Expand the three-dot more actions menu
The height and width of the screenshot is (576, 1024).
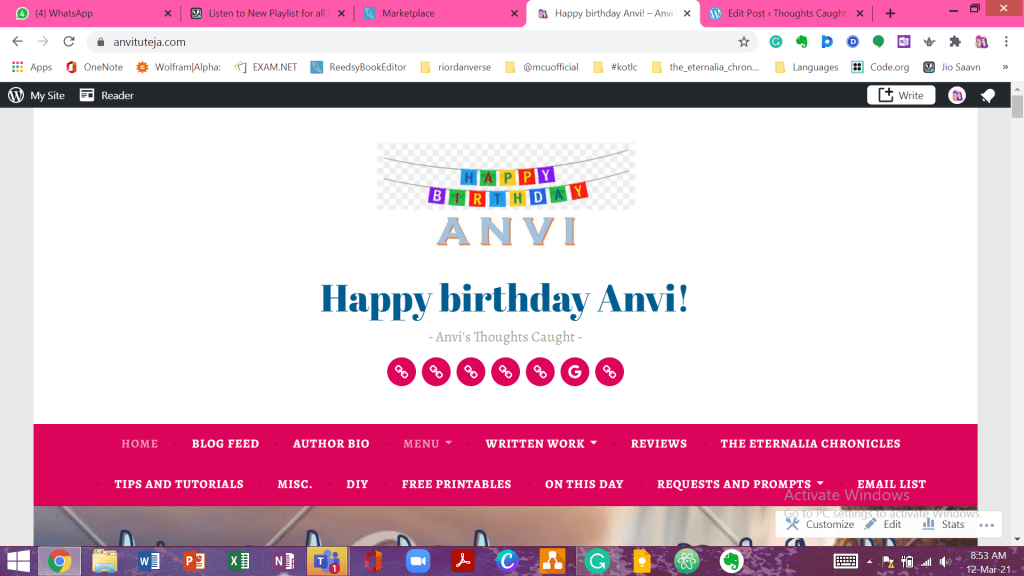point(988,524)
